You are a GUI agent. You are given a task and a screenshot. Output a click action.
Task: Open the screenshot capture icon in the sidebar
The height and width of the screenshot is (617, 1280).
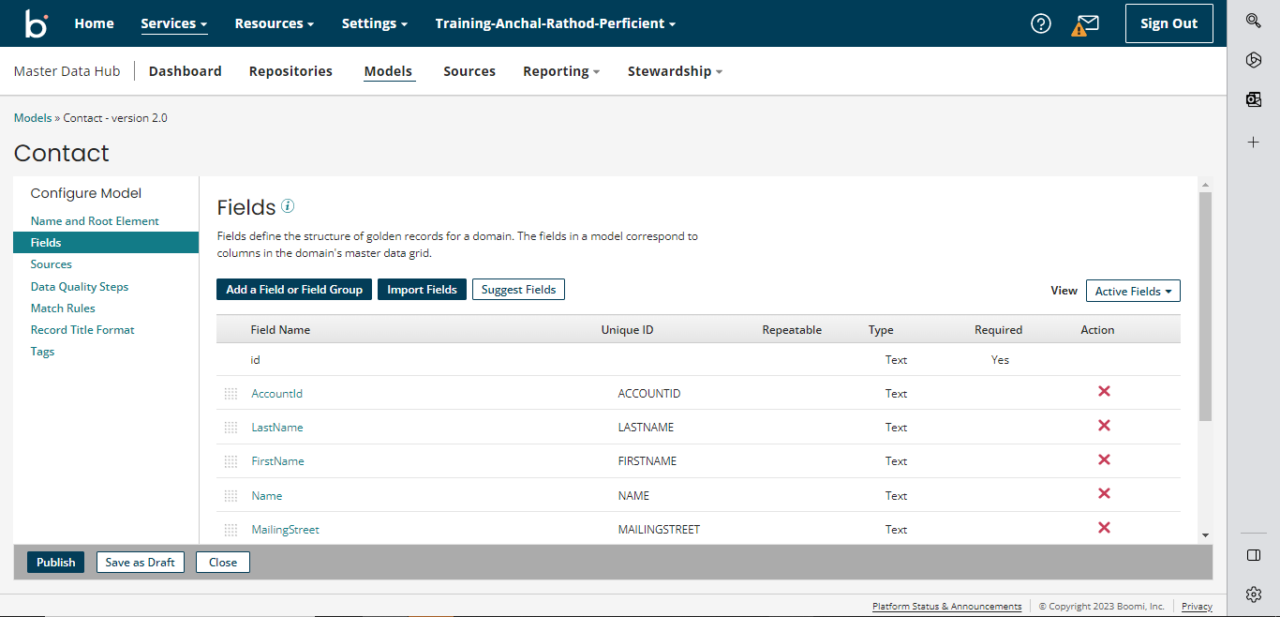pos(1253,98)
